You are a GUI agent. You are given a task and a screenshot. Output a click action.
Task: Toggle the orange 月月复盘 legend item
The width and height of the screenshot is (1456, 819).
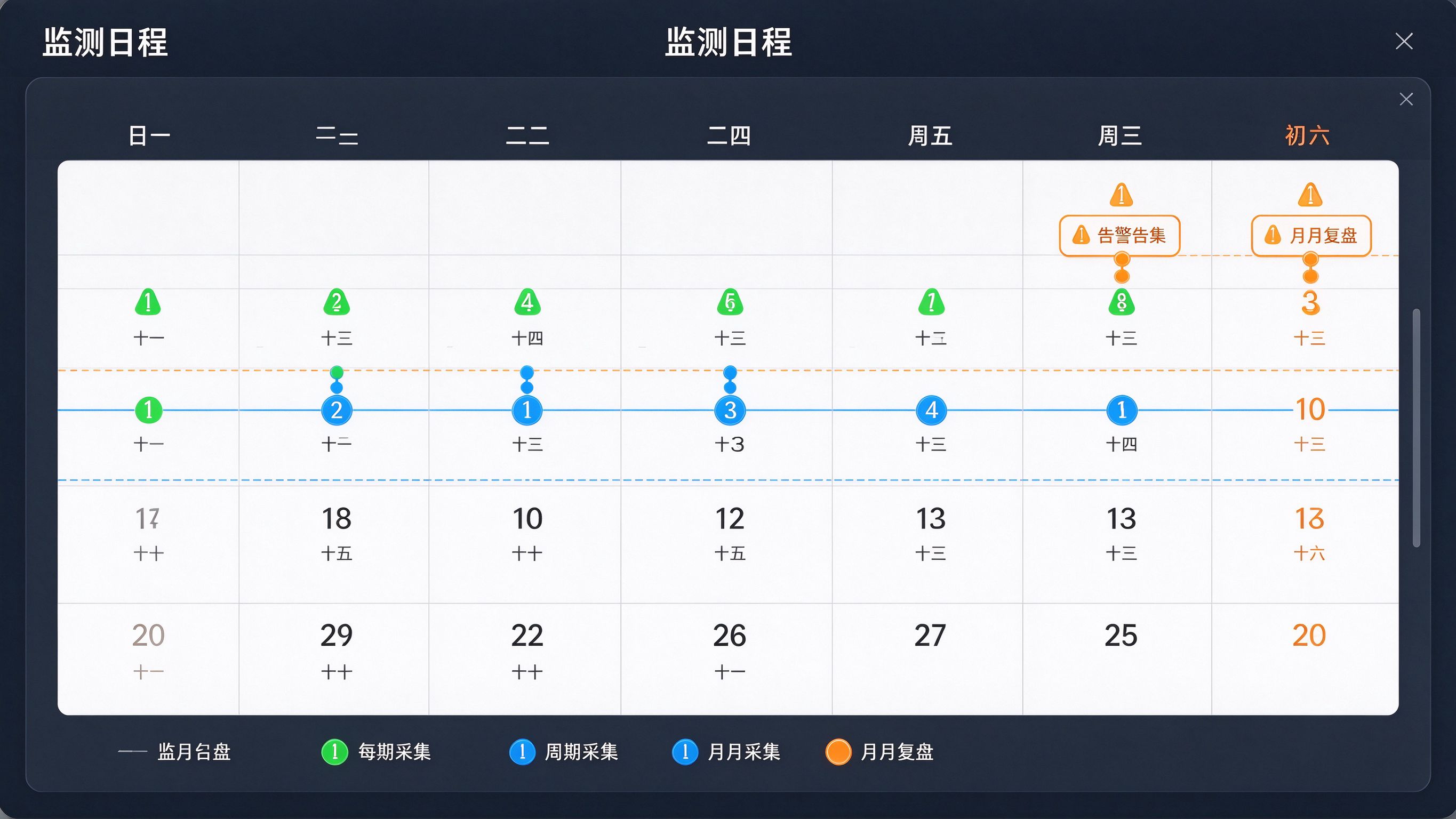(879, 752)
